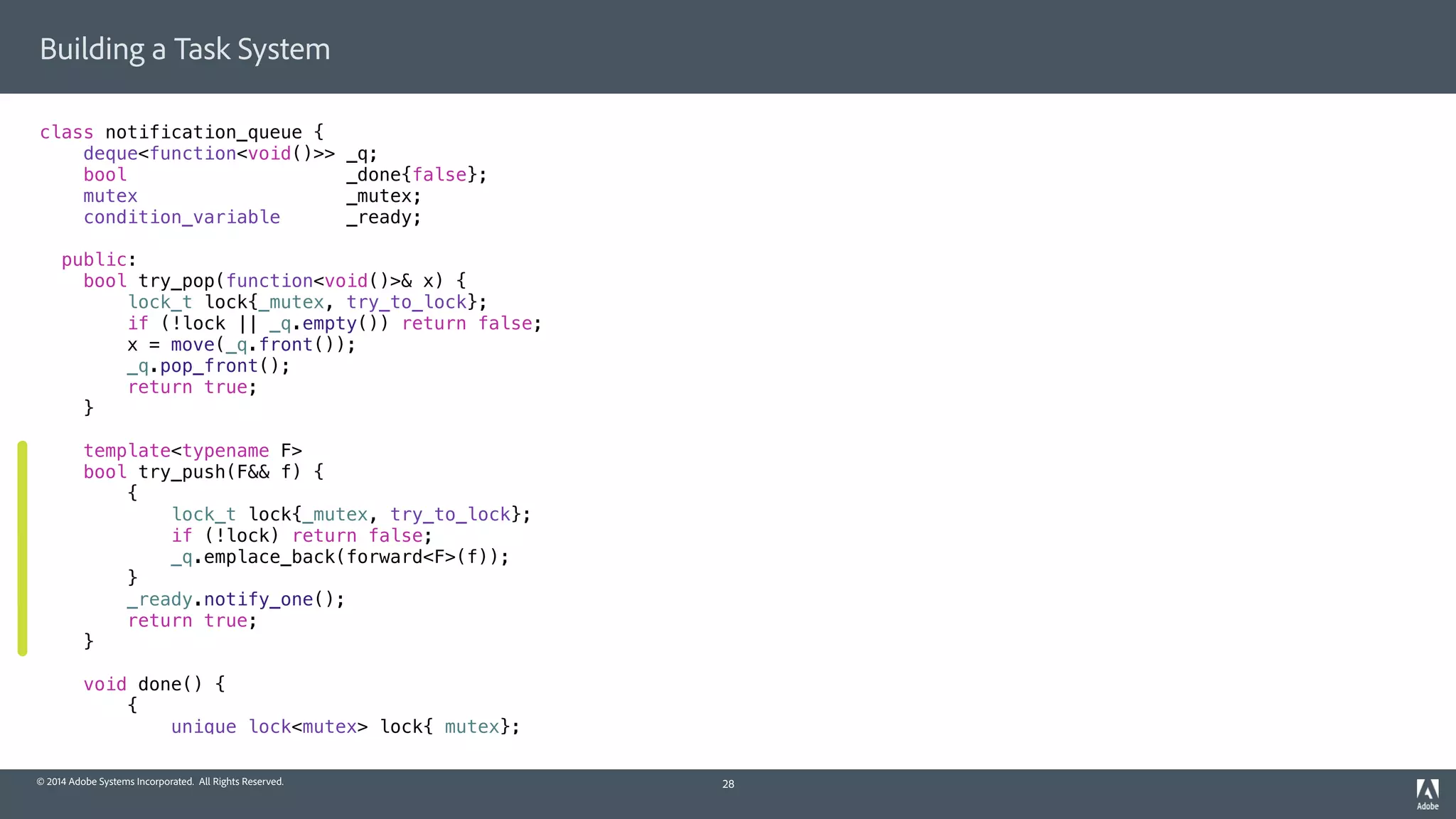
Task: Click the 'Building a Task System' title
Action: click(x=185, y=49)
